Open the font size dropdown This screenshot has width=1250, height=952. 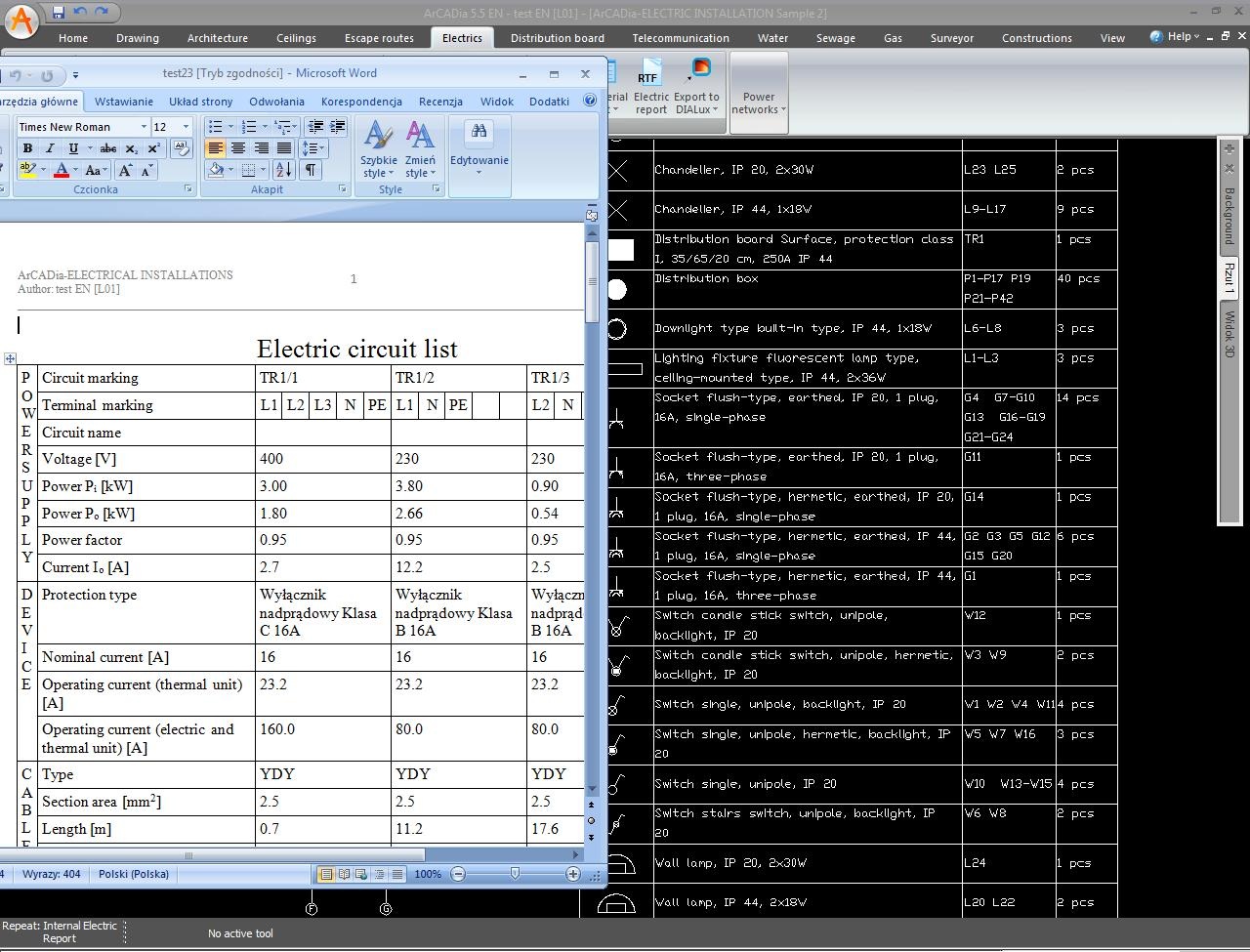pos(187,127)
